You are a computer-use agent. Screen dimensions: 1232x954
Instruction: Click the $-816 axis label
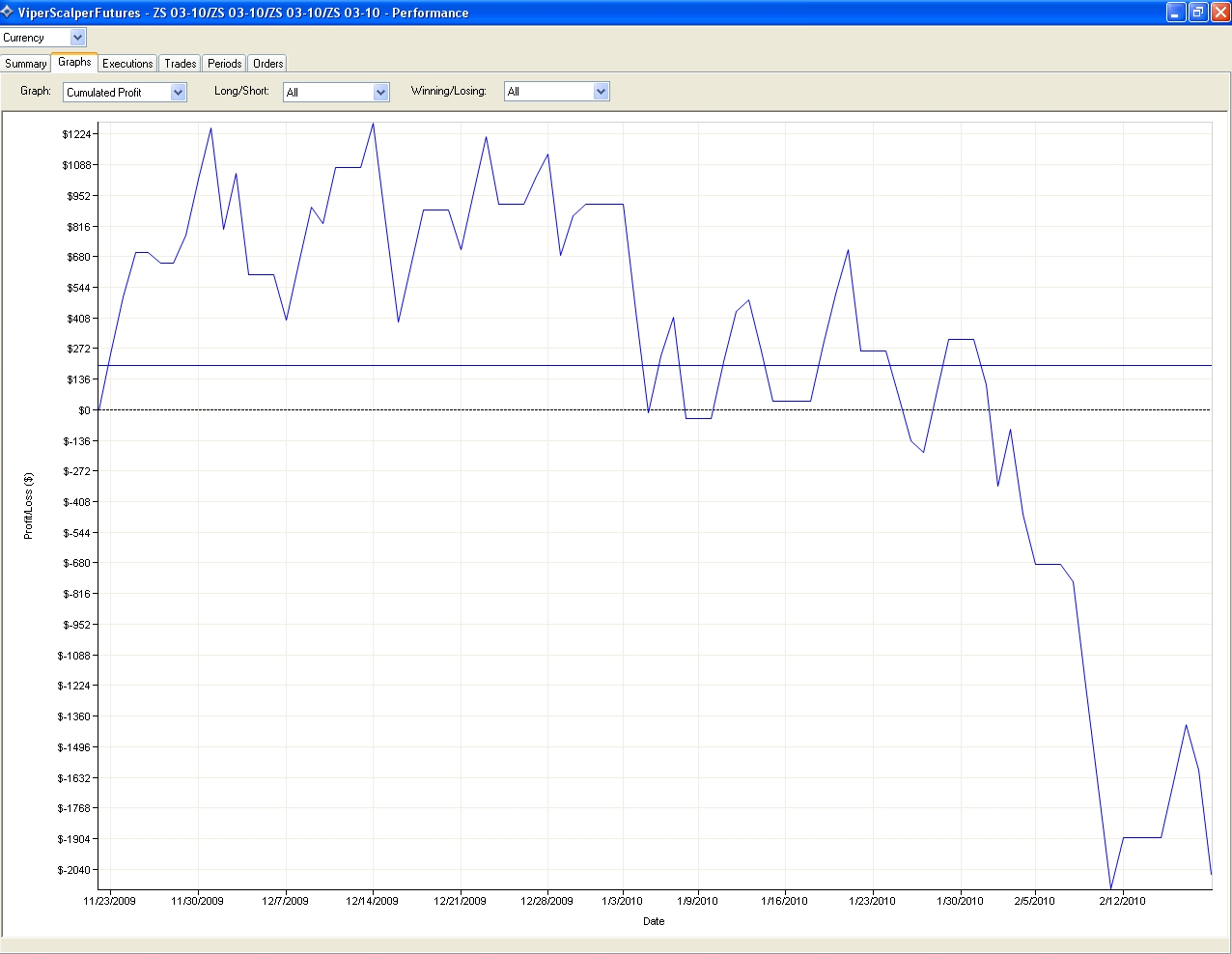tap(77, 594)
